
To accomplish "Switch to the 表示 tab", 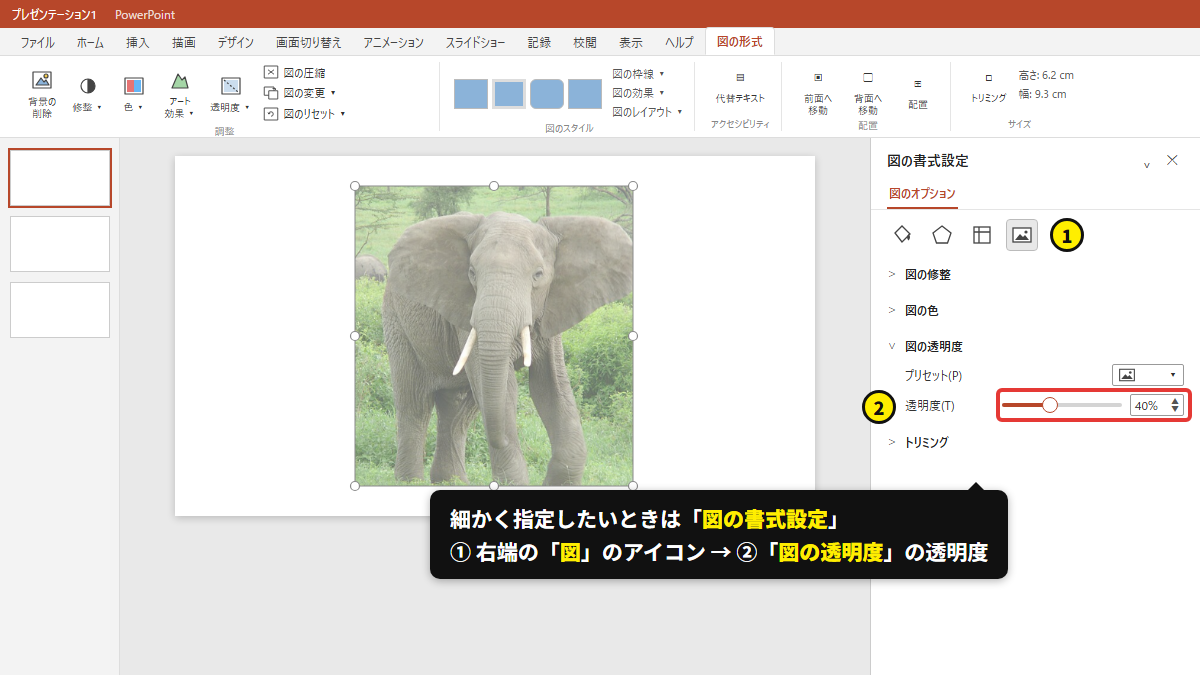I will [631, 42].
